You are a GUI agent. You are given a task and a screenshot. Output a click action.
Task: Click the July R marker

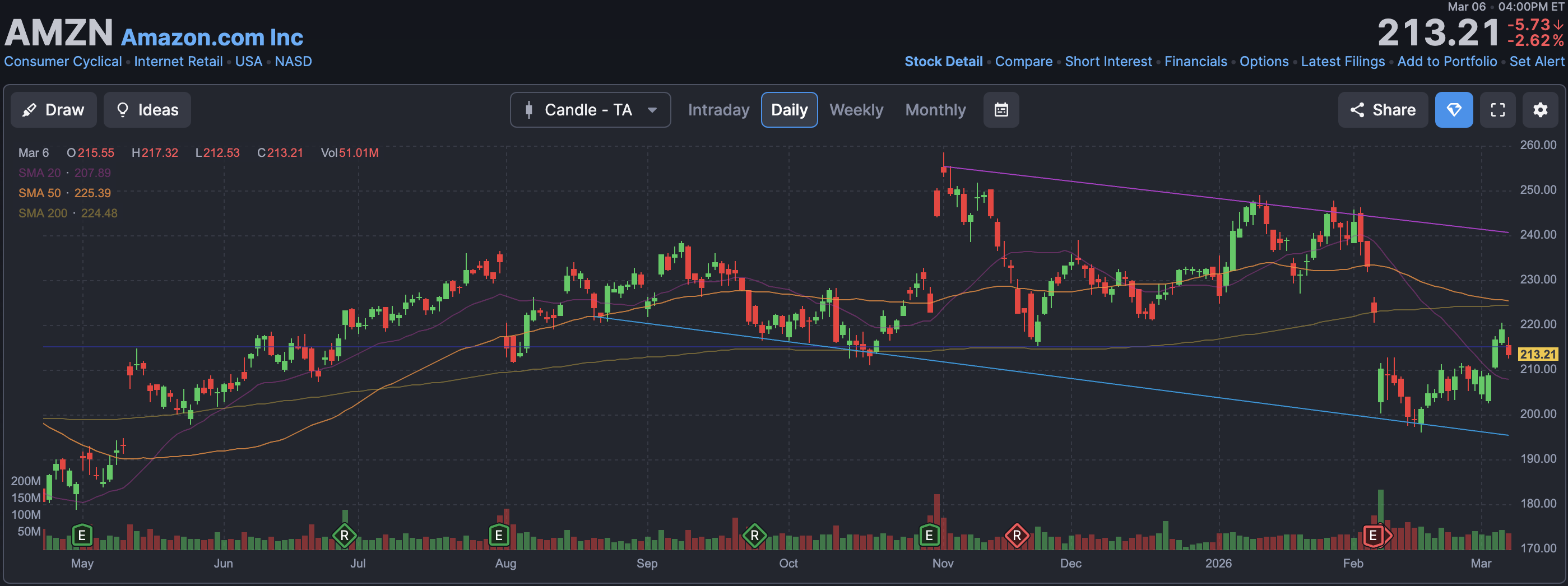(x=345, y=536)
